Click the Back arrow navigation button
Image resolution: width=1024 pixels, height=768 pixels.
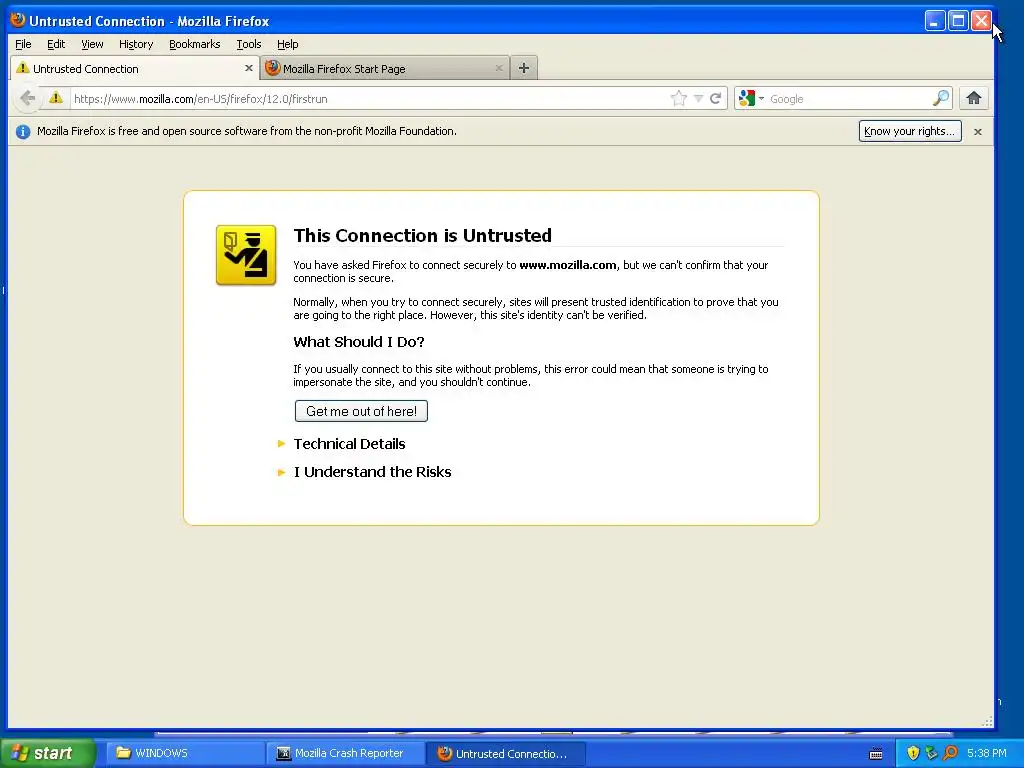[27, 99]
